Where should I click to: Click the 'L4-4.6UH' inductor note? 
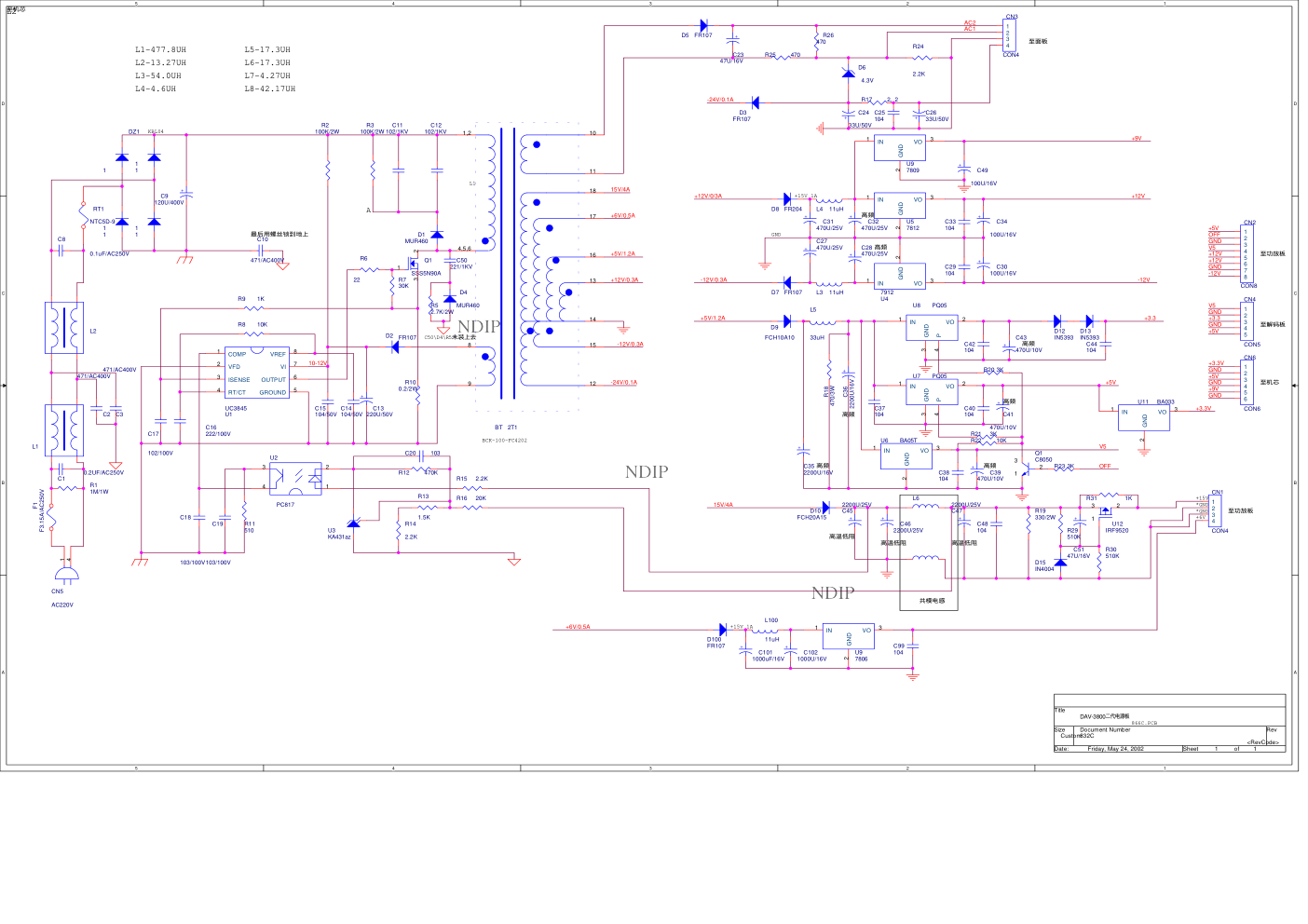[x=156, y=88]
